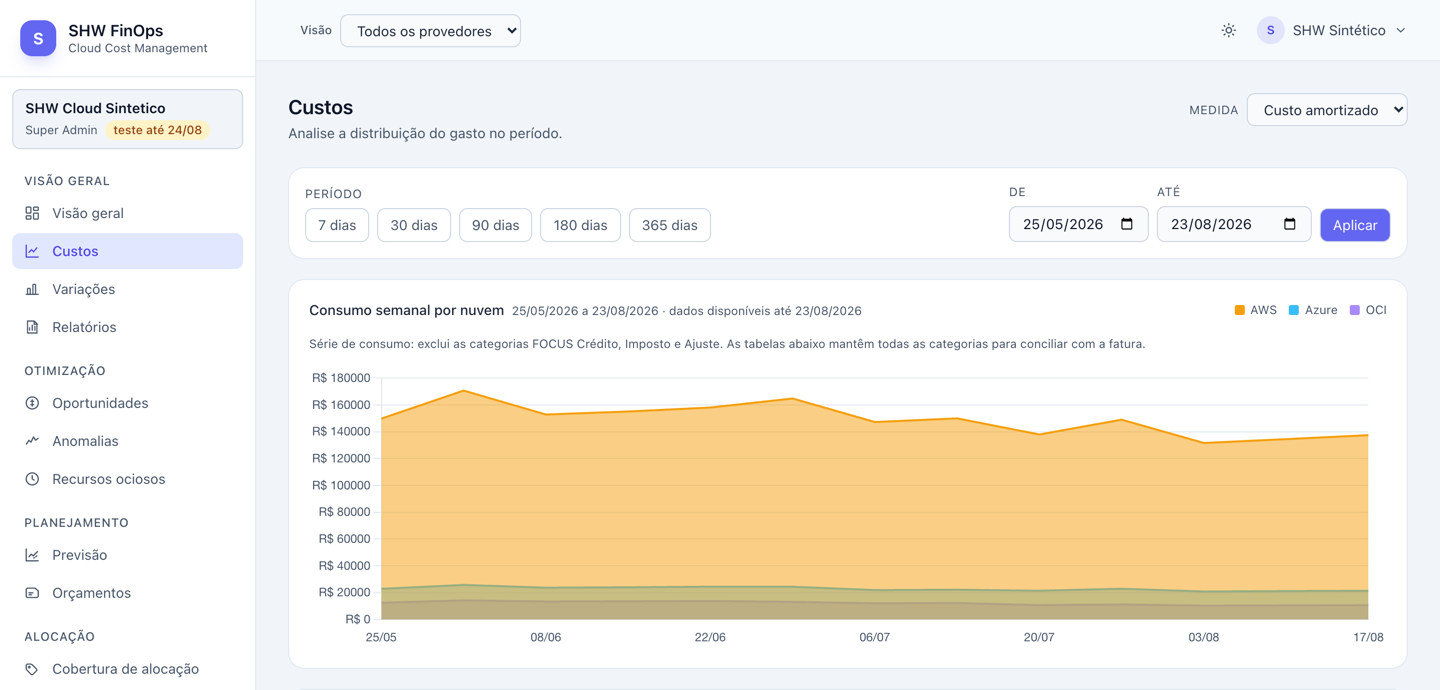Toggle the light/dark theme sun icon

tap(1228, 31)
